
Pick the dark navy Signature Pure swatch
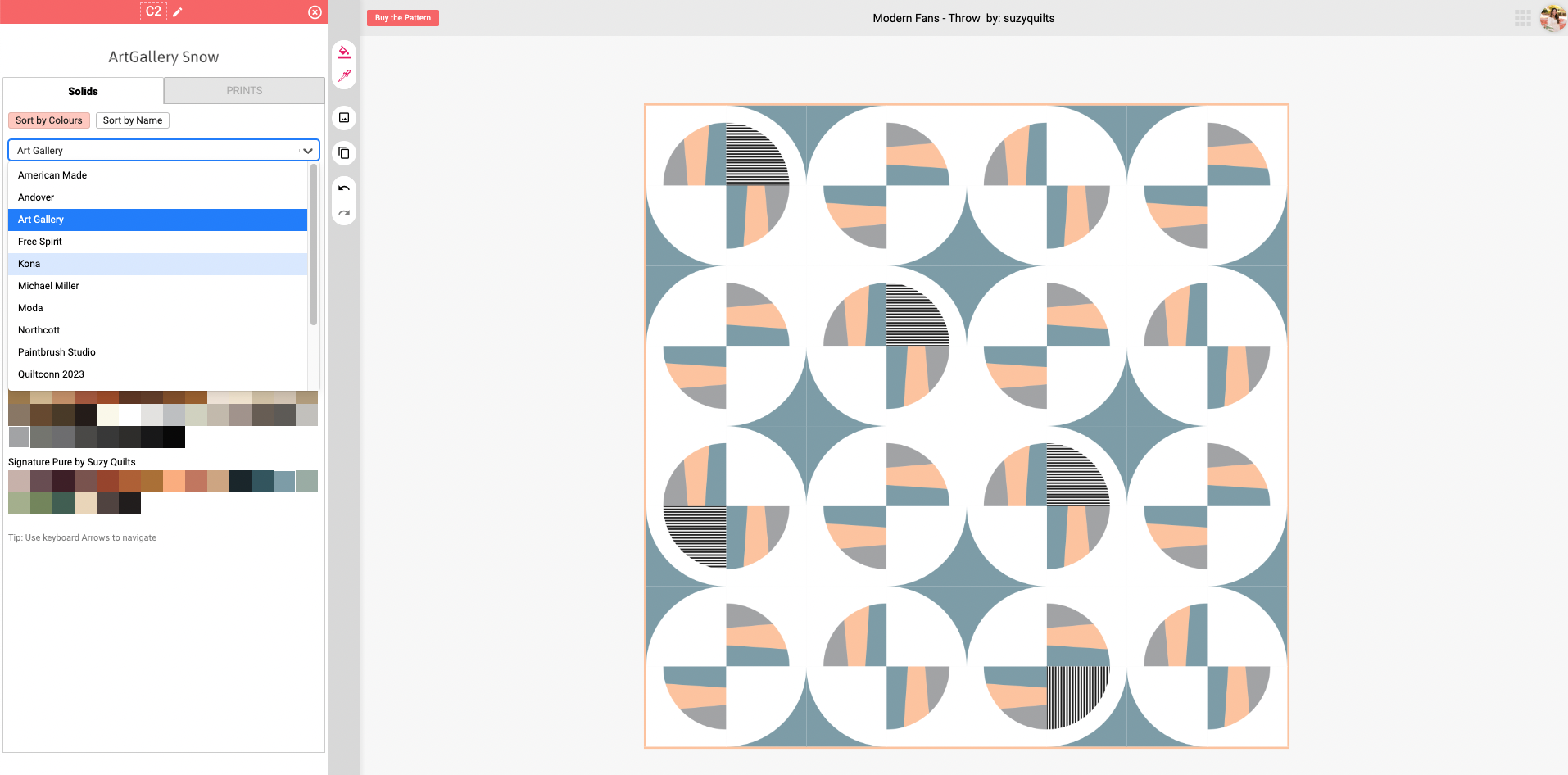[x=240, y=482]
